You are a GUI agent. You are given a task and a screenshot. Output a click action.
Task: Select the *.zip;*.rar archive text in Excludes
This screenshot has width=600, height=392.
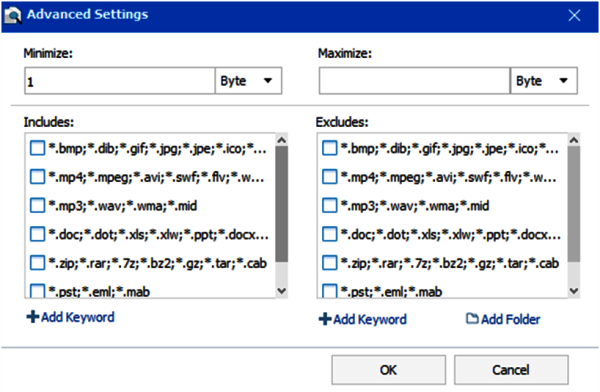[450, 263]
